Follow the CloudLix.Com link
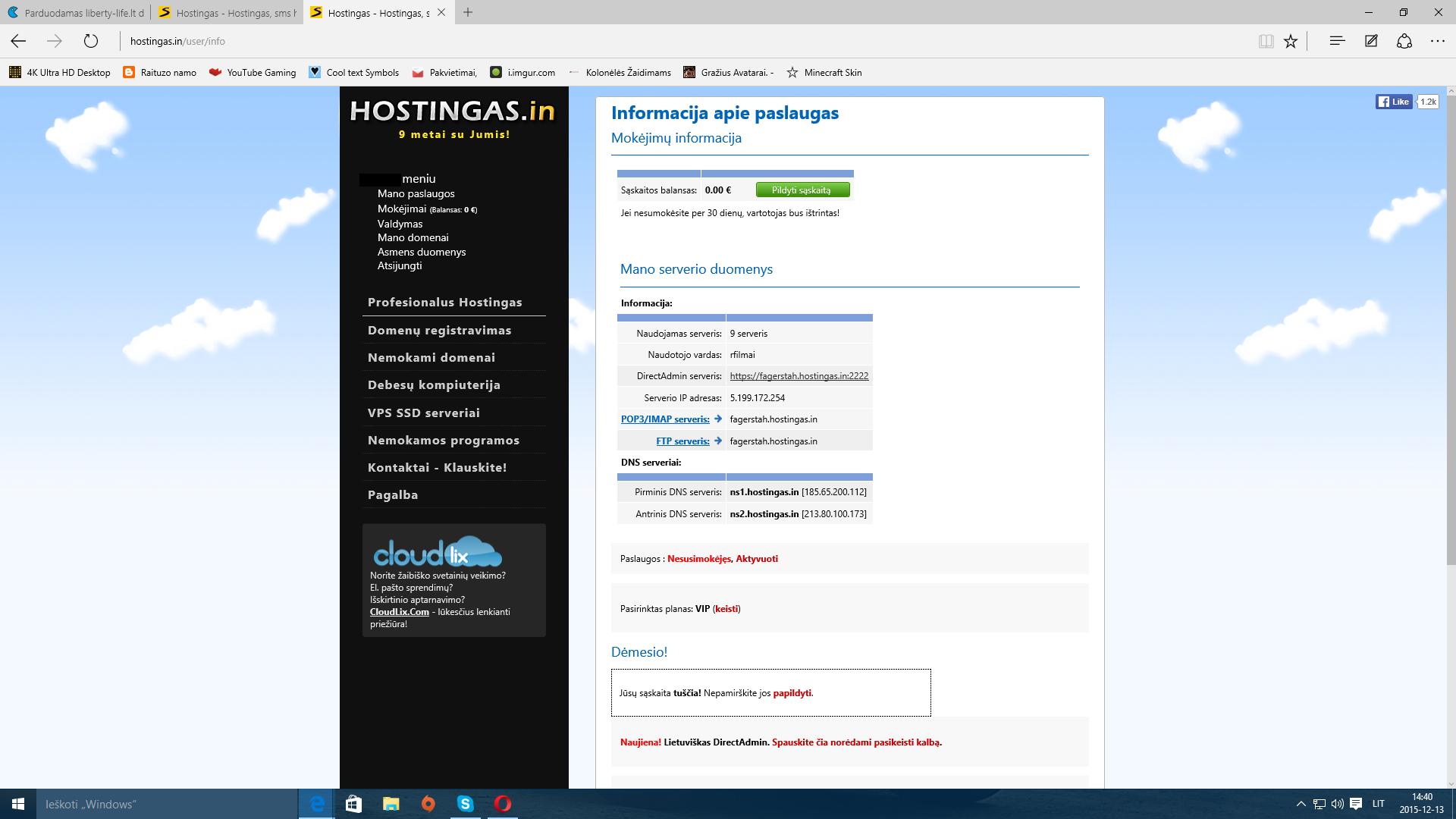1456x819 pixels. click(x=399, y=612)
